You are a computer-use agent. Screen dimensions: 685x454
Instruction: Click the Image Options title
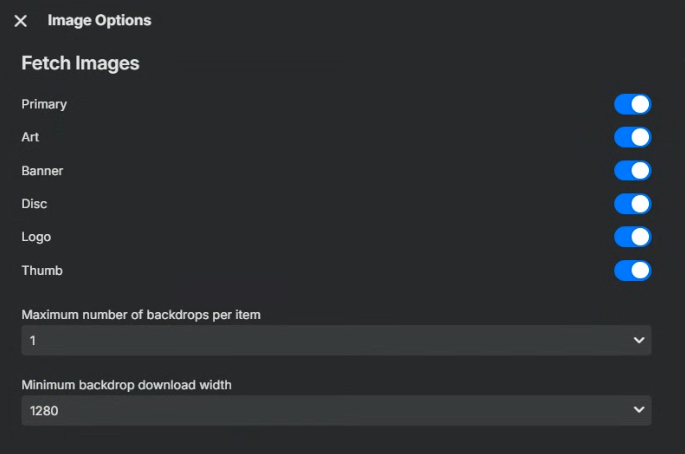[x=99, y=20]
